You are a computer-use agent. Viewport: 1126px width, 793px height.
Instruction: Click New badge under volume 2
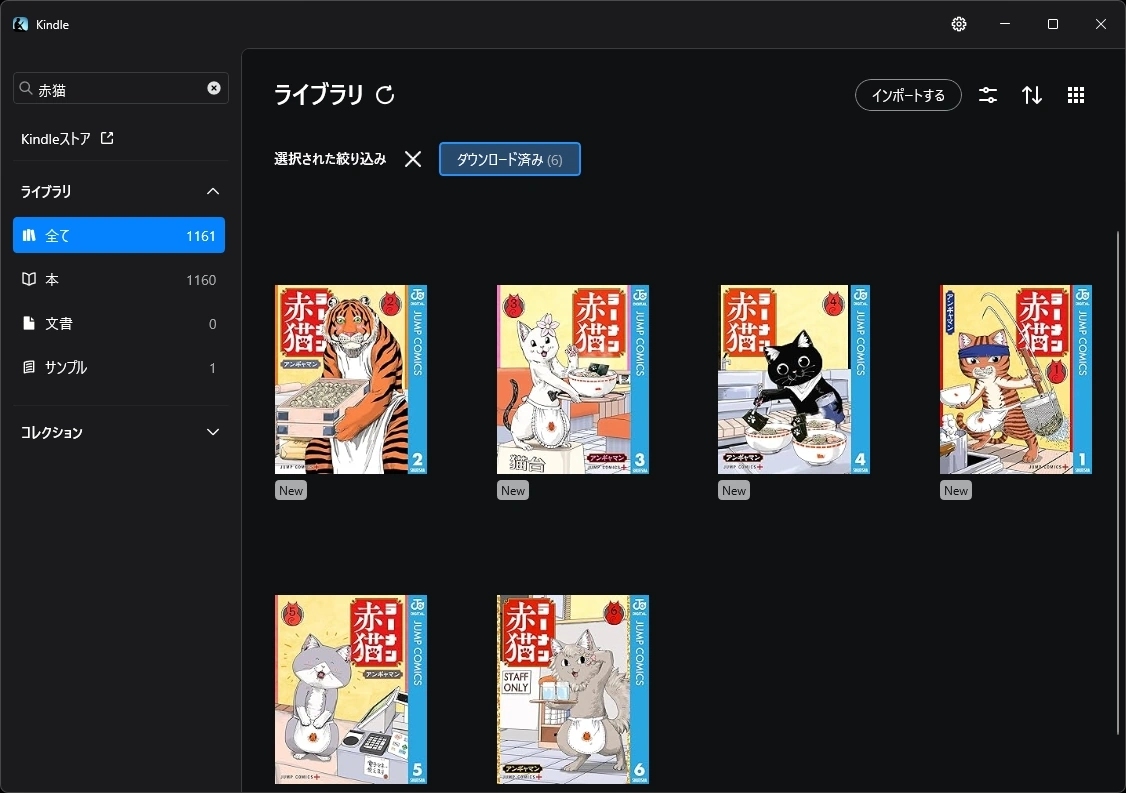point(291,491)
